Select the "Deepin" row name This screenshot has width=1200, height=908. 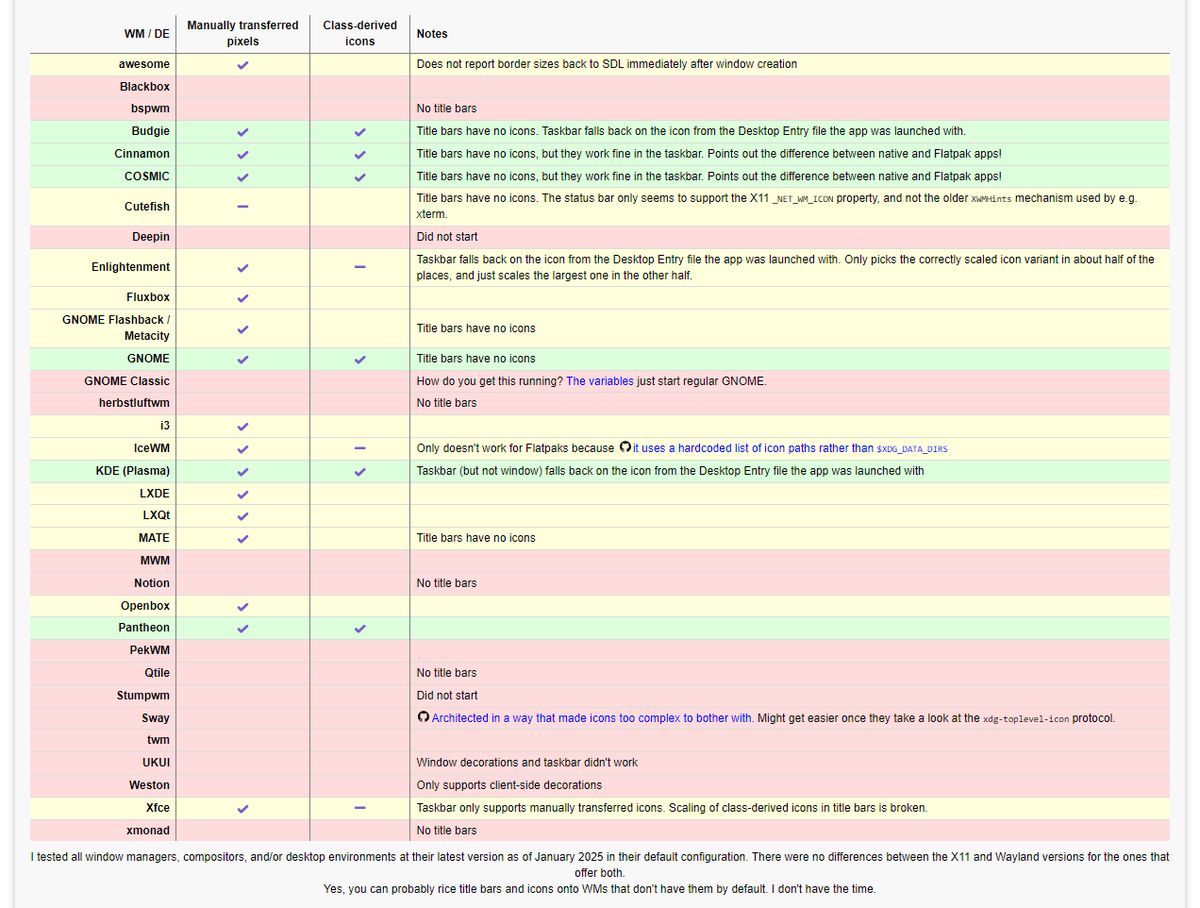[x=151, y=237]
